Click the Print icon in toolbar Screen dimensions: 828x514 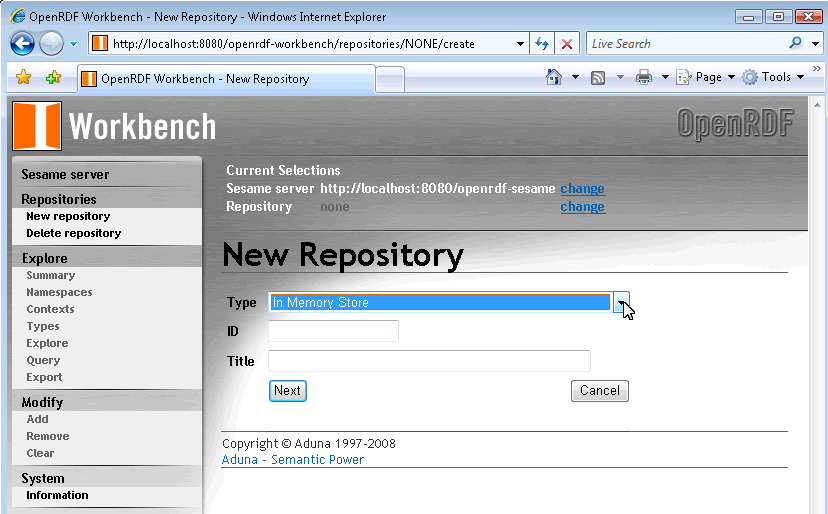pos(644,77)
